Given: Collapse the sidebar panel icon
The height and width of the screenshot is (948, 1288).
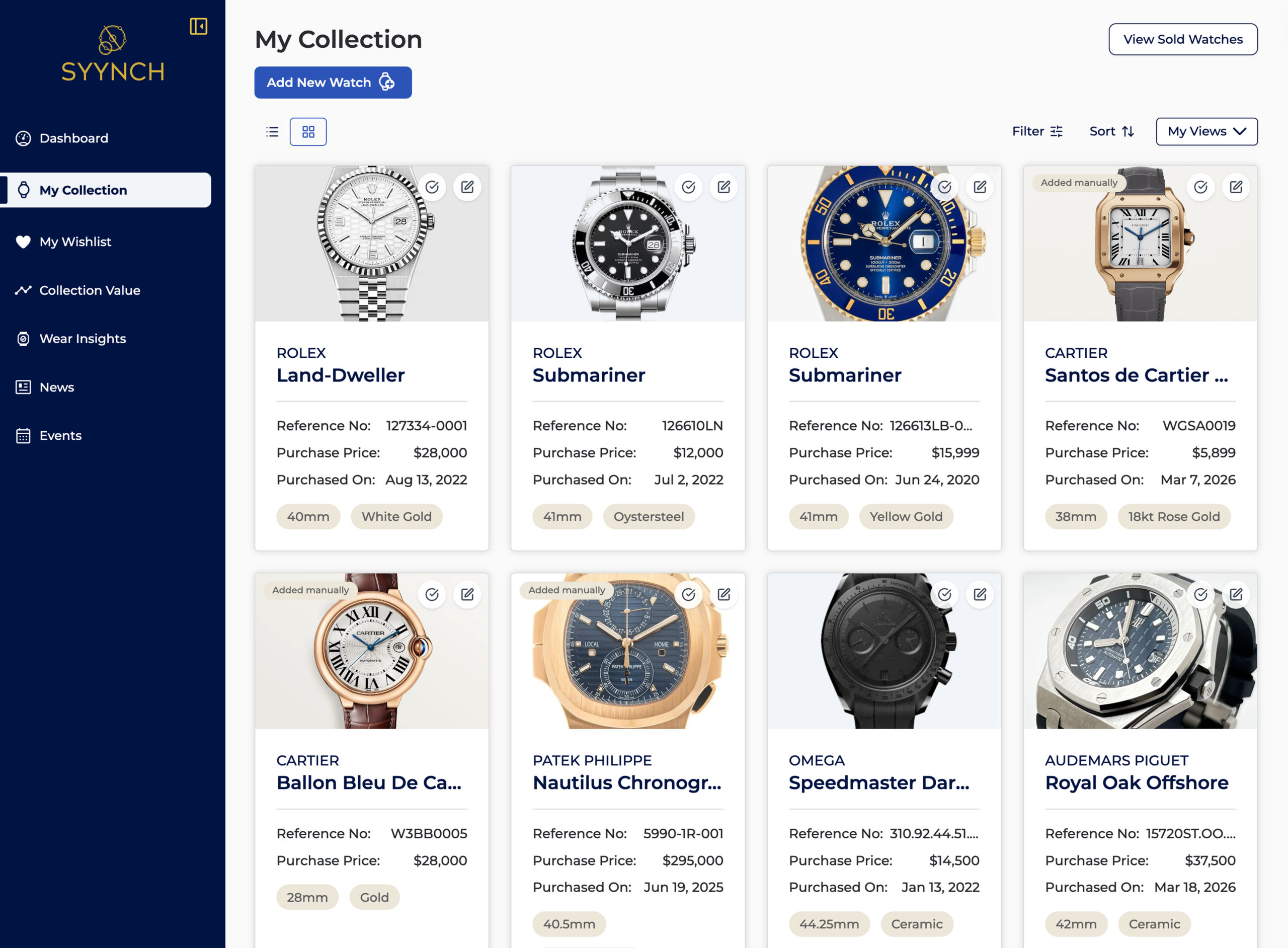Looking at the screenshot, I should (x=199, y=26).
